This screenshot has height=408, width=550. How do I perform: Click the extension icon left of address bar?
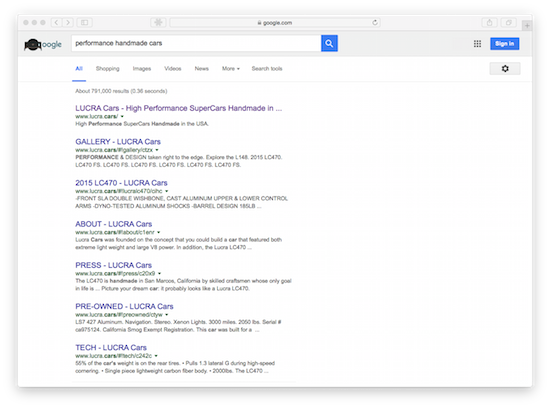[158, 22]
